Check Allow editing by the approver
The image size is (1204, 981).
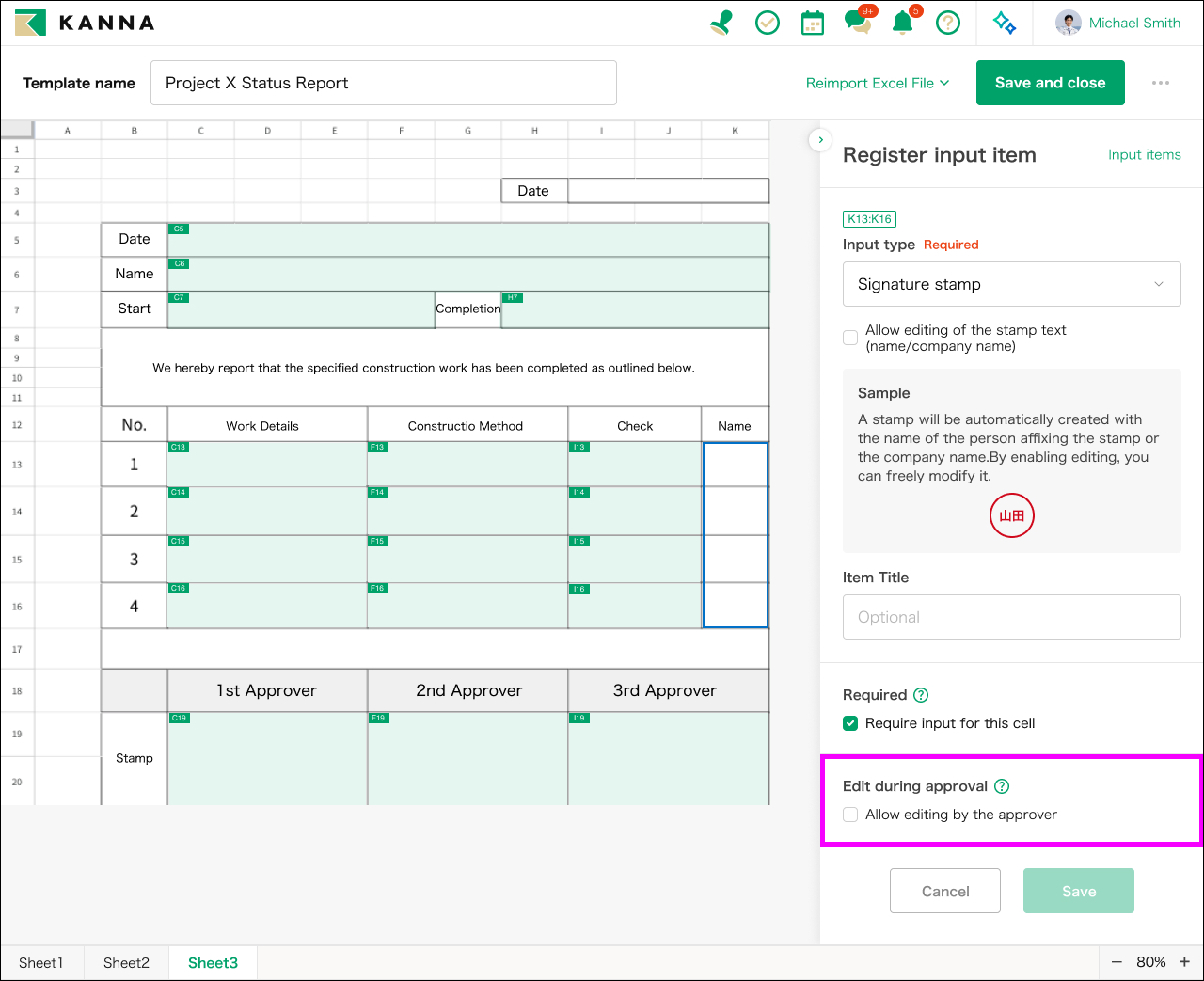[x=850, y=815]
